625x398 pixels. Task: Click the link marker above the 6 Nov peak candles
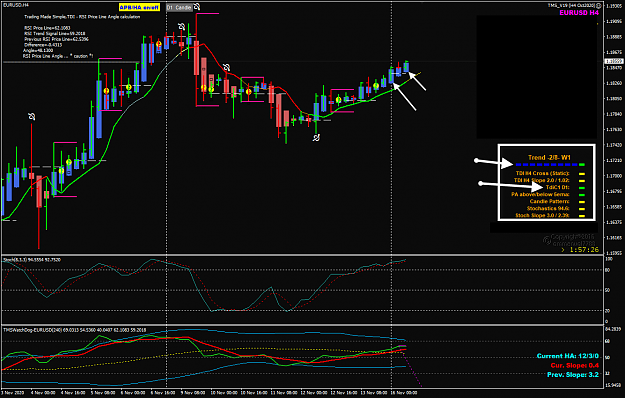coord(181,26)
